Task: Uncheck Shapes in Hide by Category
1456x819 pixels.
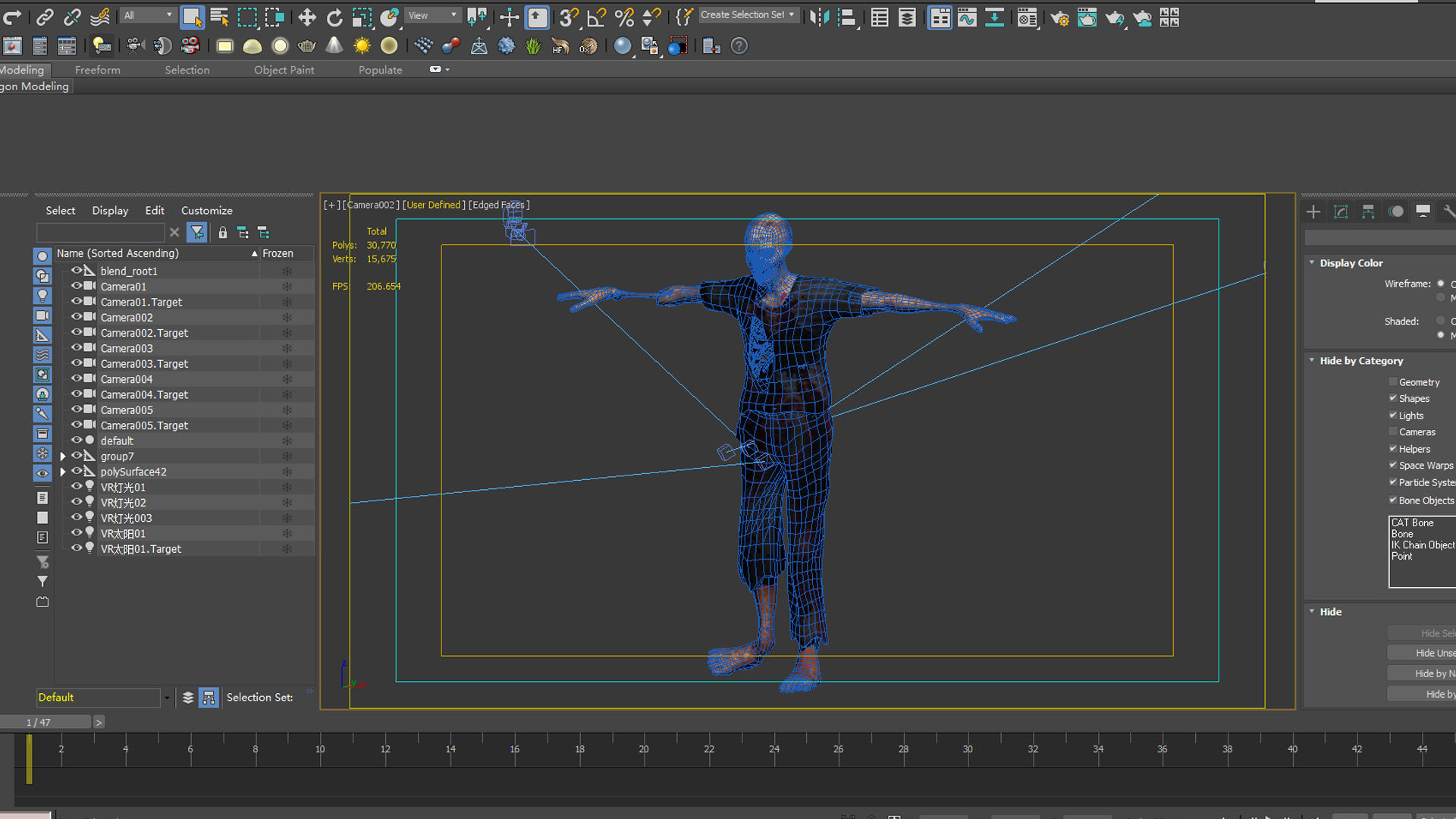Action: pyautogui.click(x=1392, y=398)
